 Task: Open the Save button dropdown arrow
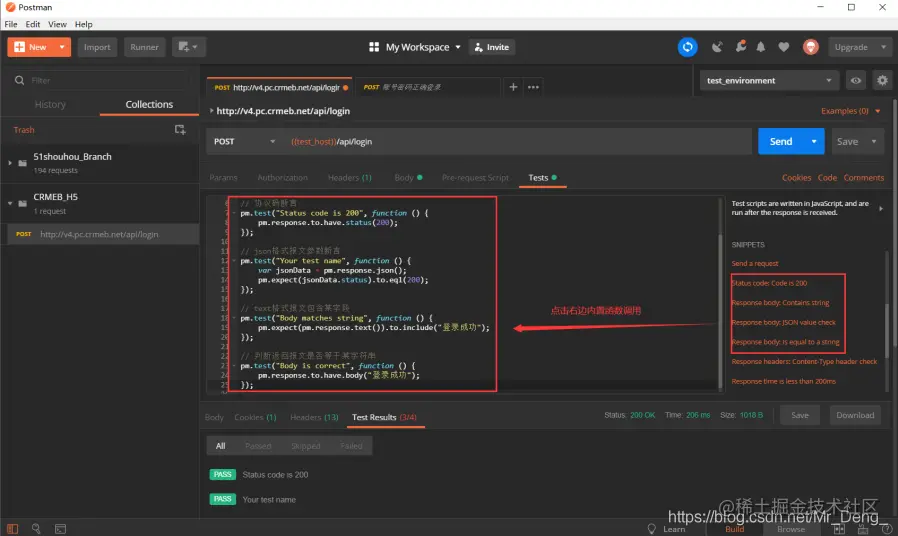click(x=873, y=141)
